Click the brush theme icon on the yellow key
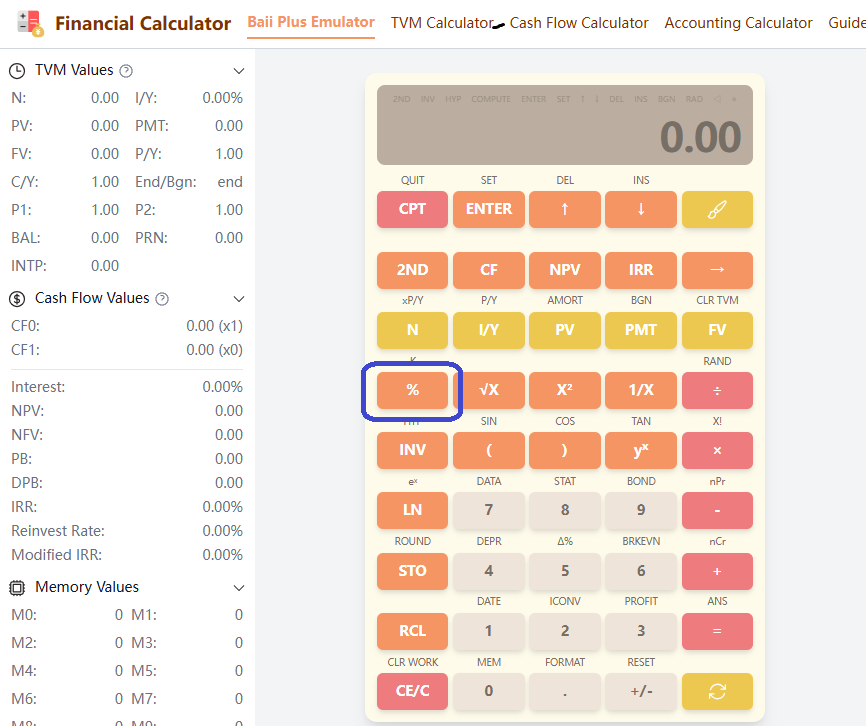 click(717, 209)
